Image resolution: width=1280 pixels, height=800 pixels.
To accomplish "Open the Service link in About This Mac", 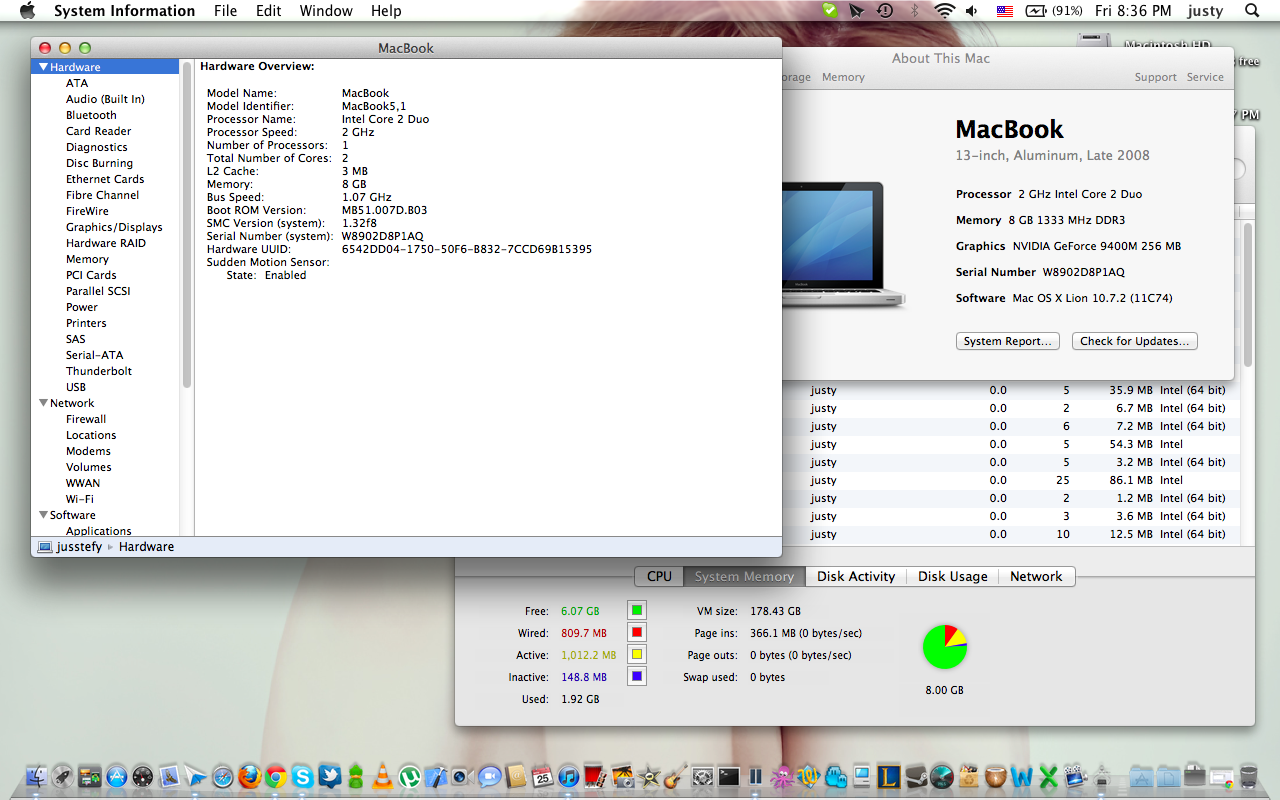I will pos(1205,77).
